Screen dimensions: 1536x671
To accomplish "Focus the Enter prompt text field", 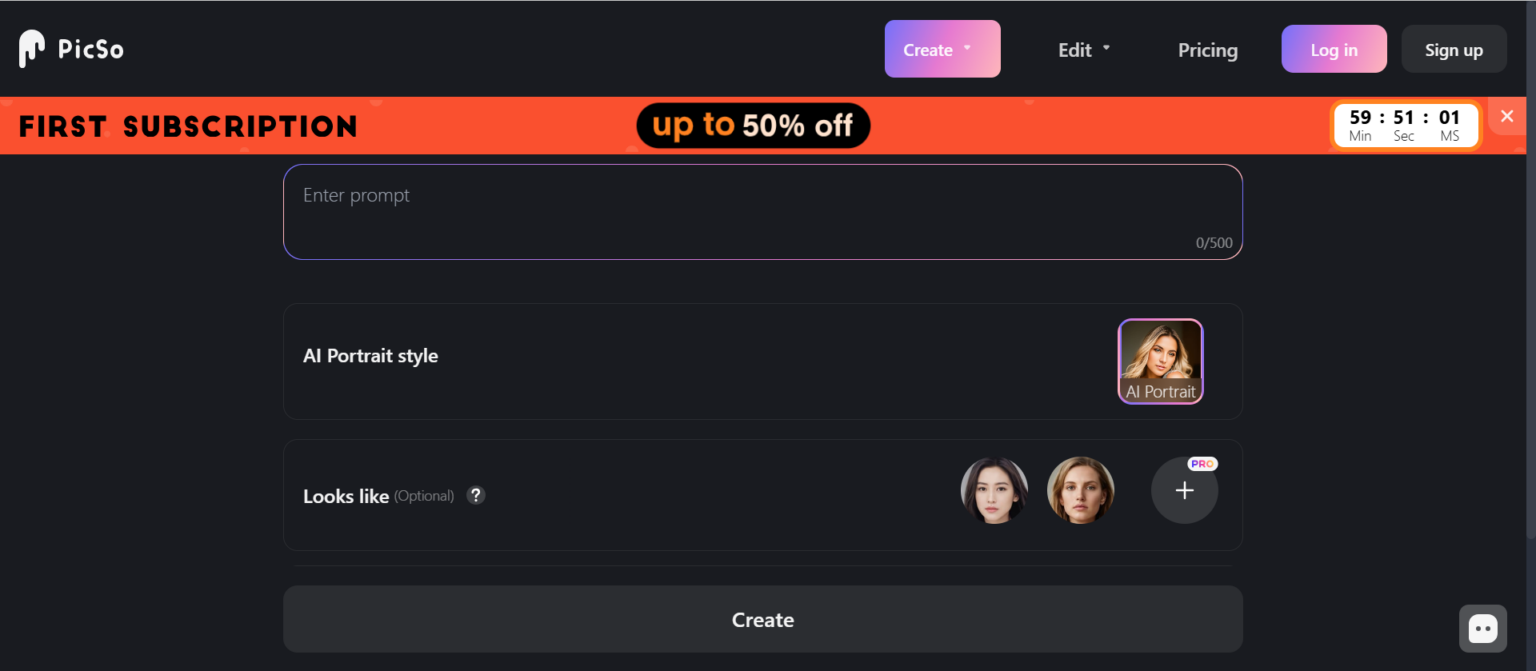I will [762, 211].
